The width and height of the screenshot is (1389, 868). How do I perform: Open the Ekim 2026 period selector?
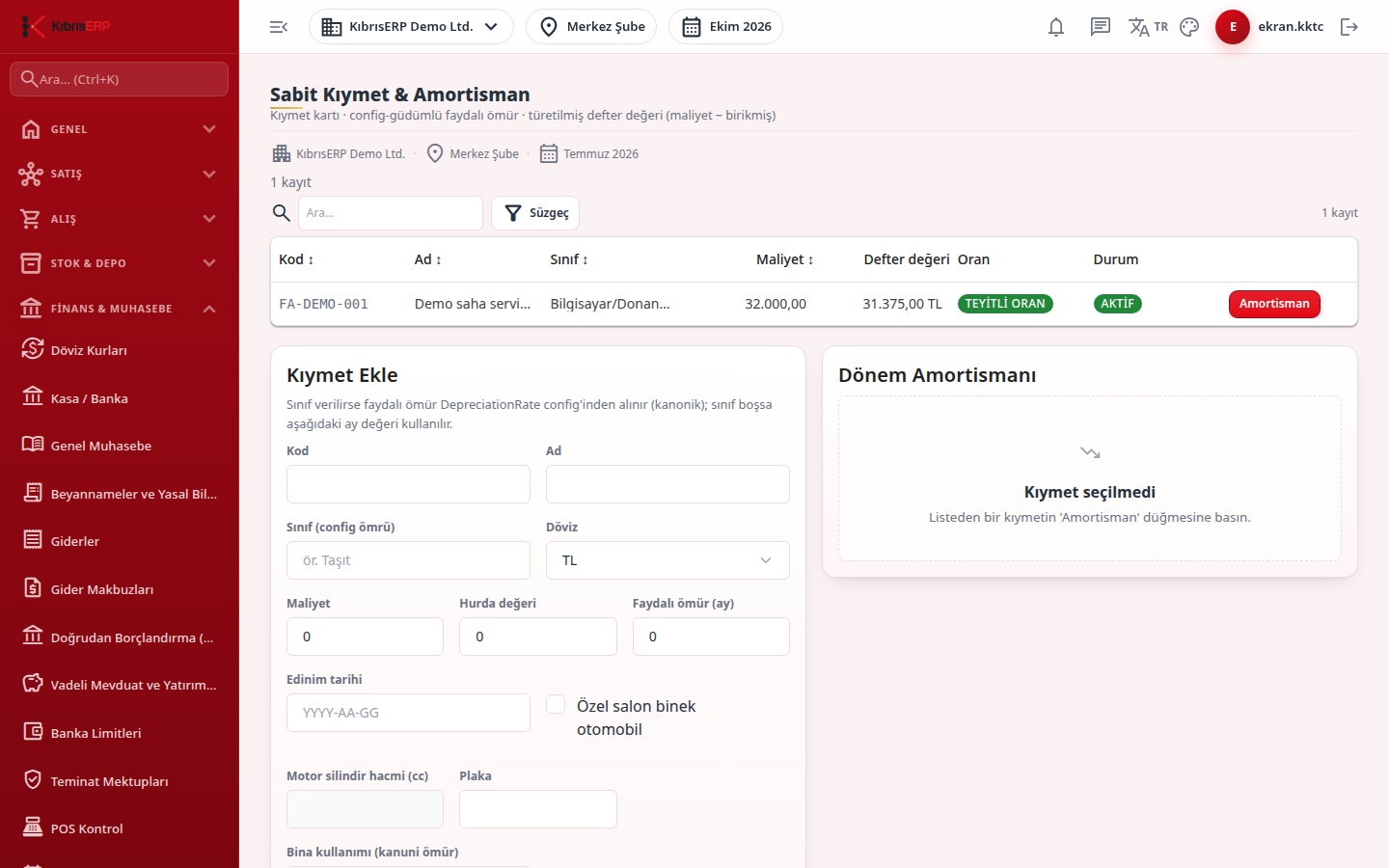point(725,27)
